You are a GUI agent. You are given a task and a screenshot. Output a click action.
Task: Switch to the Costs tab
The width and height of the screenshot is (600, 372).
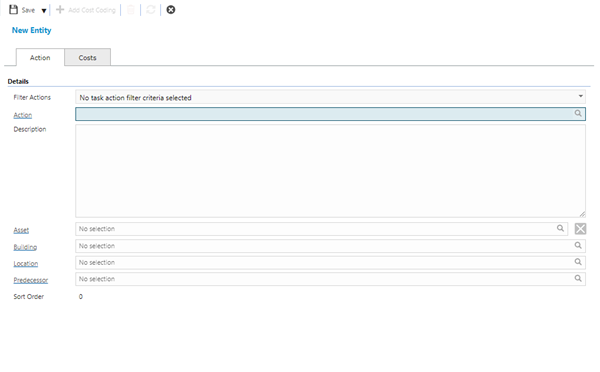(88, 57)
